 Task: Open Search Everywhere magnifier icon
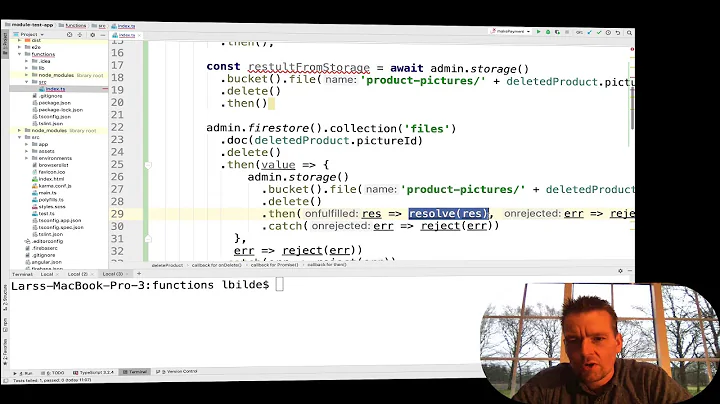click(630, 33)
